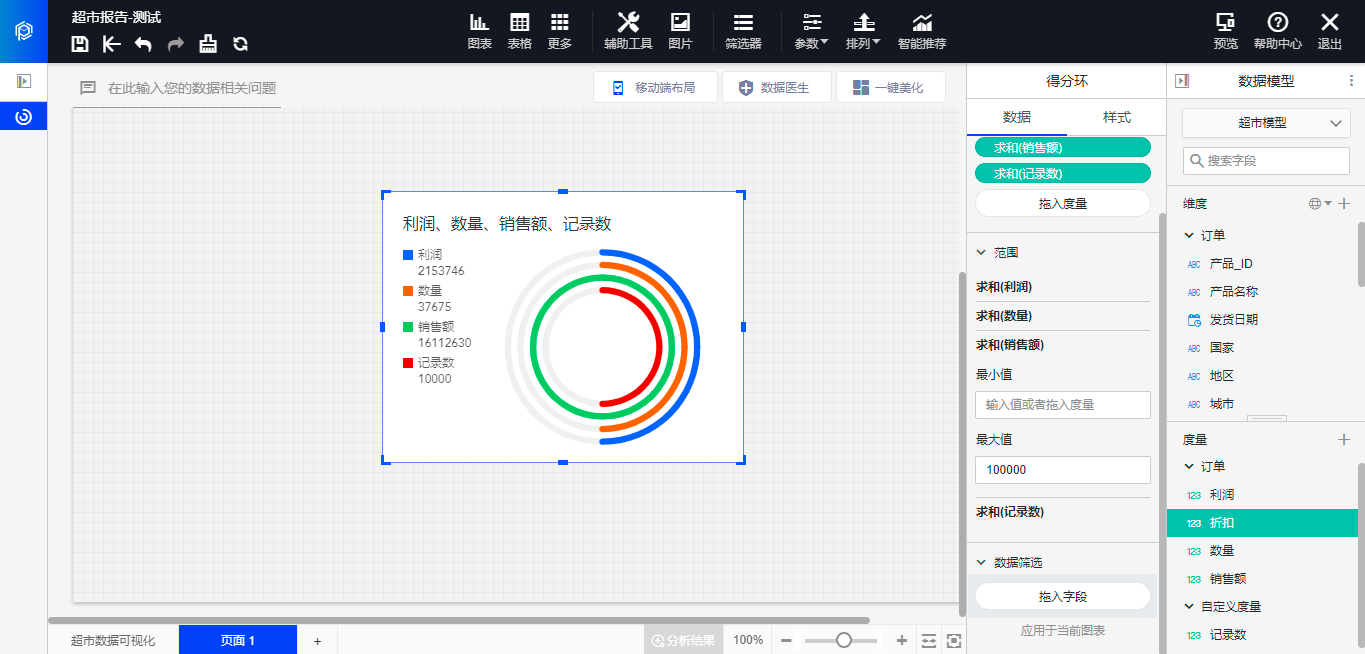This screenshot has height=654, width=1365.
Task: Open the 表格 table tool
Action: pos(519,31)
